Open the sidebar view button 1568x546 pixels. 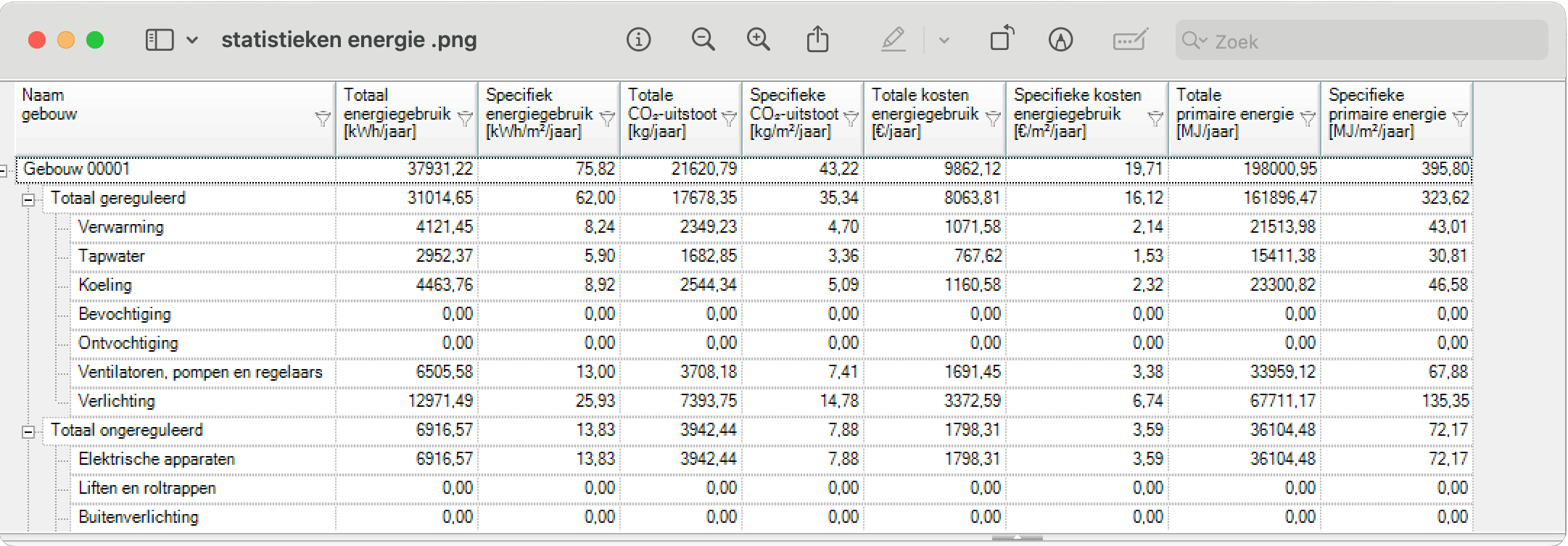click(160, 40)
